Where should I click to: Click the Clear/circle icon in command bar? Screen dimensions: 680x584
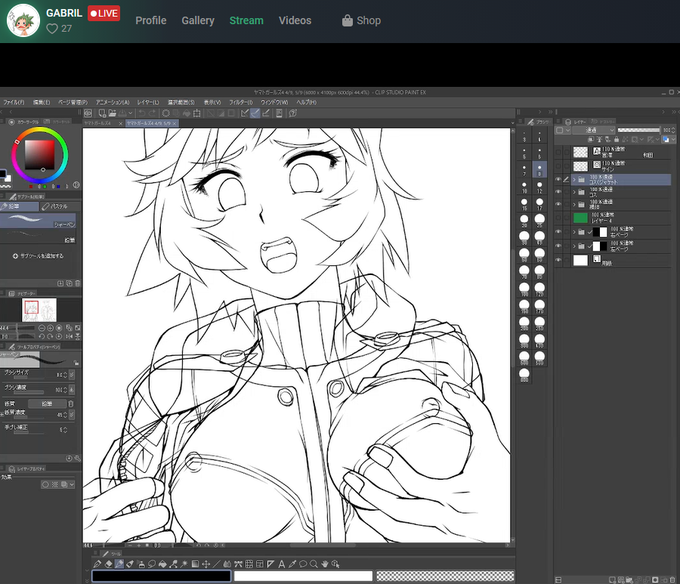click(166, 113)
